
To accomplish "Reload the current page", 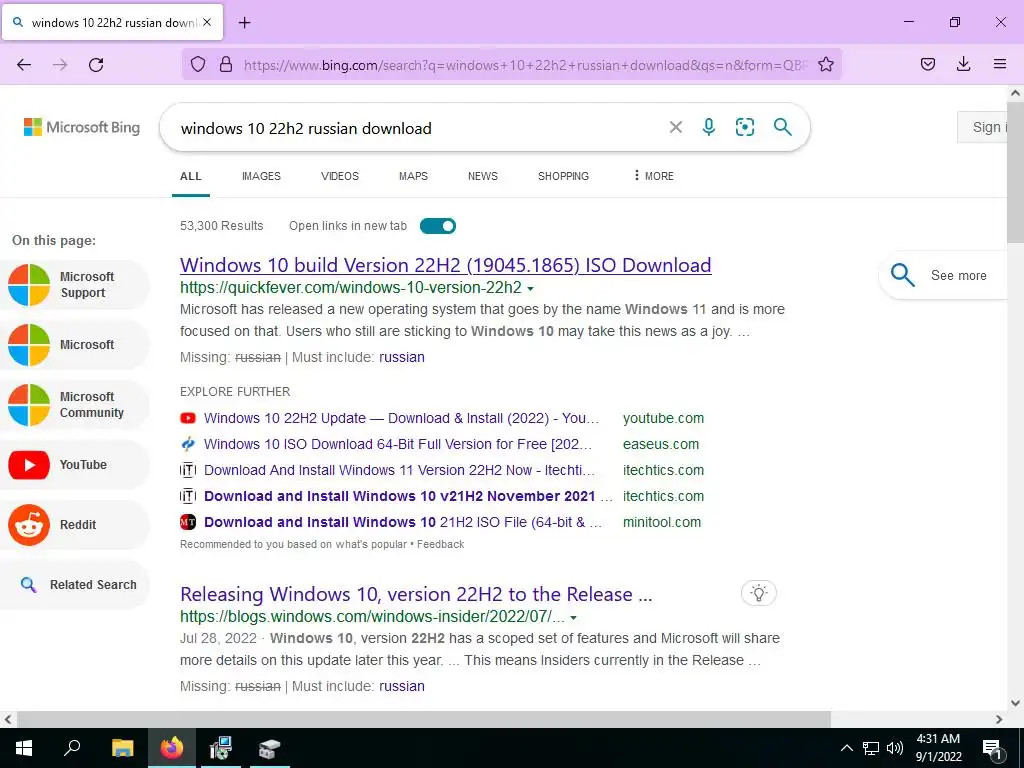I will coord(96,64).
